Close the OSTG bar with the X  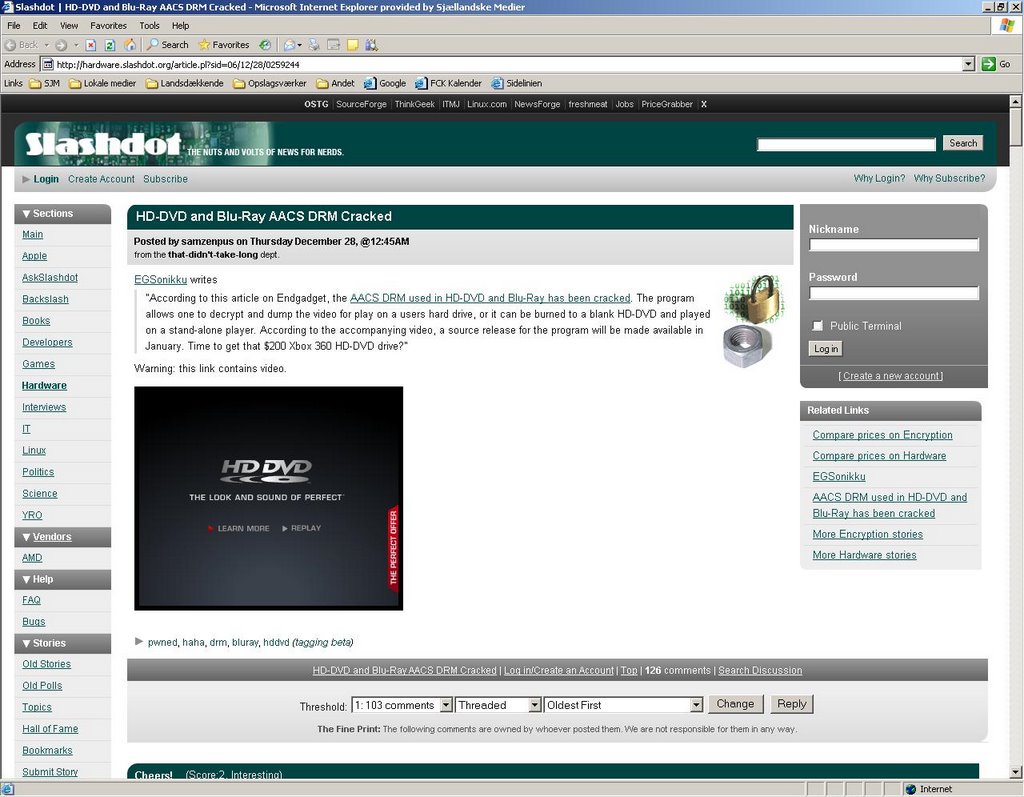coord(704,105)
